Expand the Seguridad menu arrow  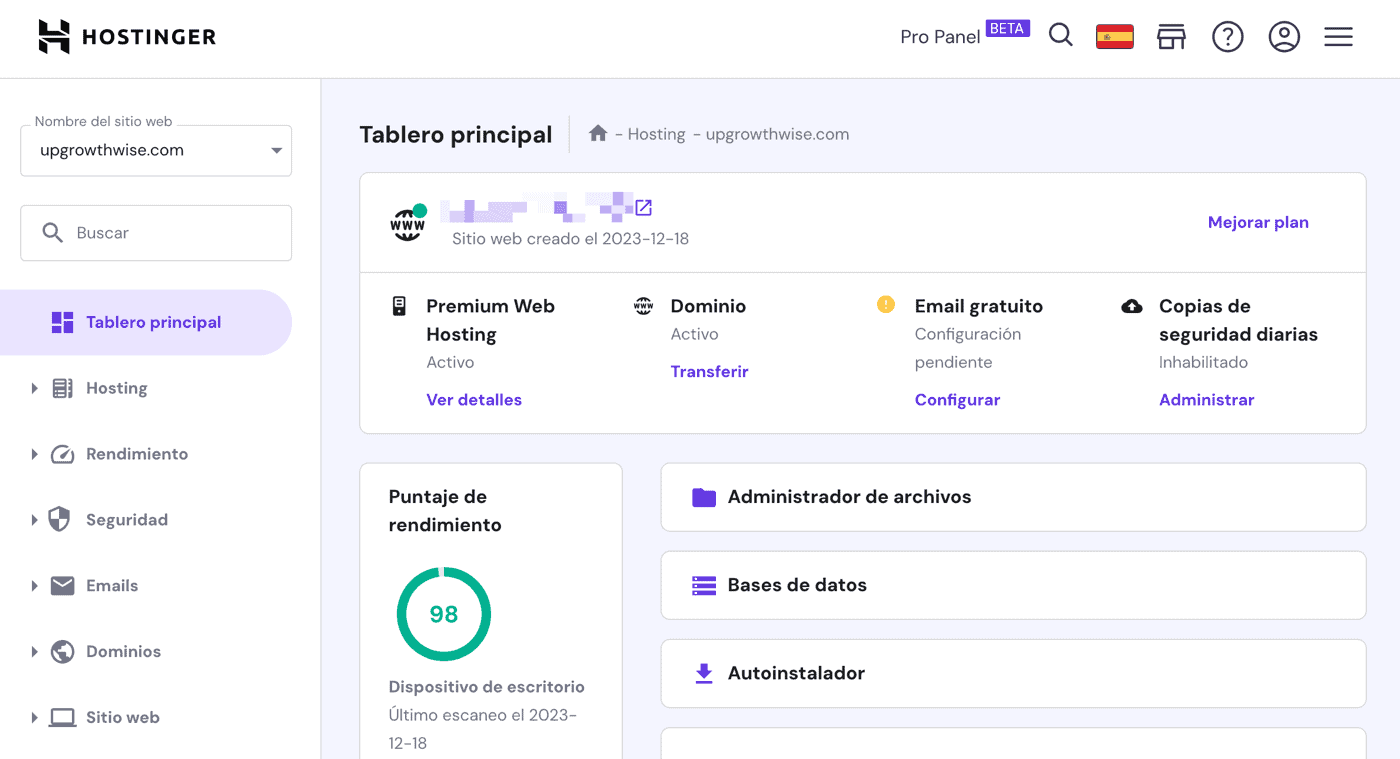coord(34,520)
